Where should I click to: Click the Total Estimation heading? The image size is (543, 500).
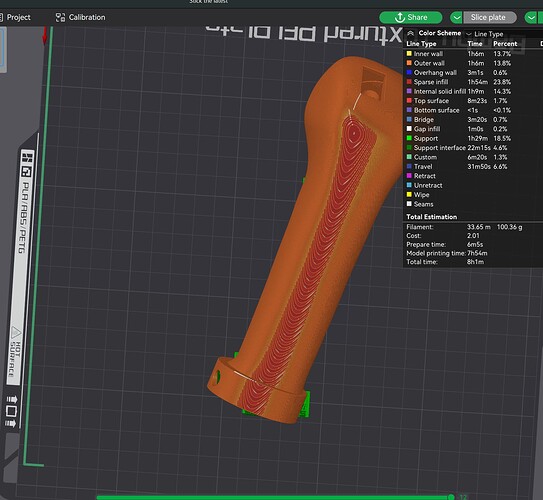(431, 217)
